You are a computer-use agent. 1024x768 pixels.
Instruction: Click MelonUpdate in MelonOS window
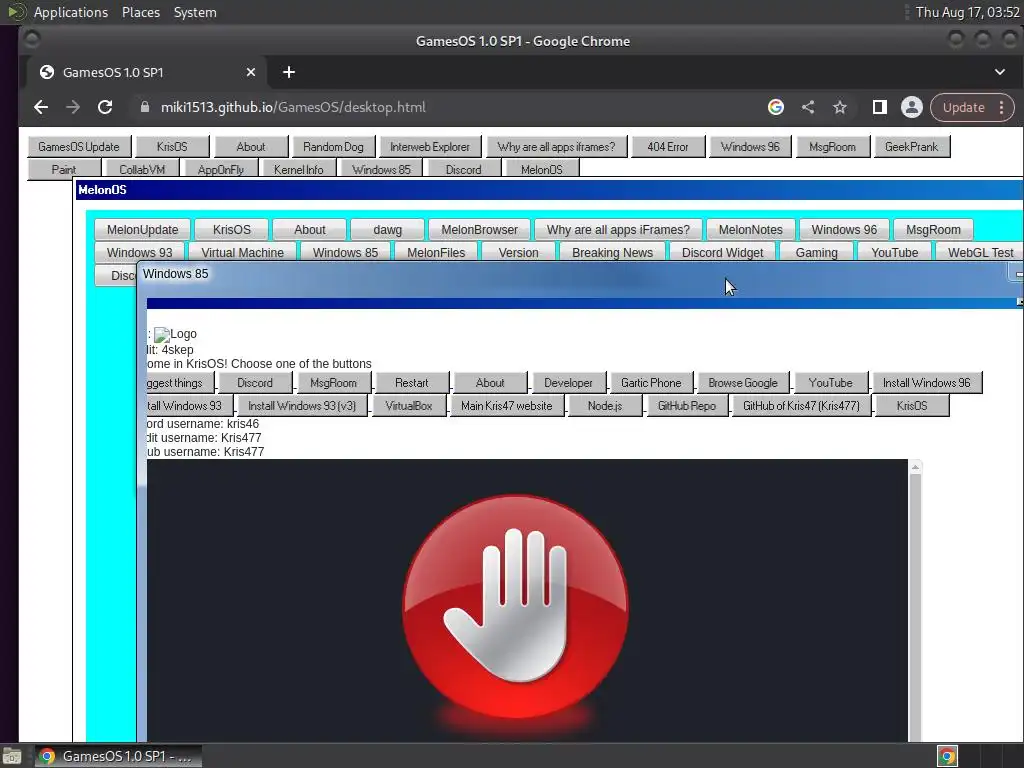tap(142, 230)
